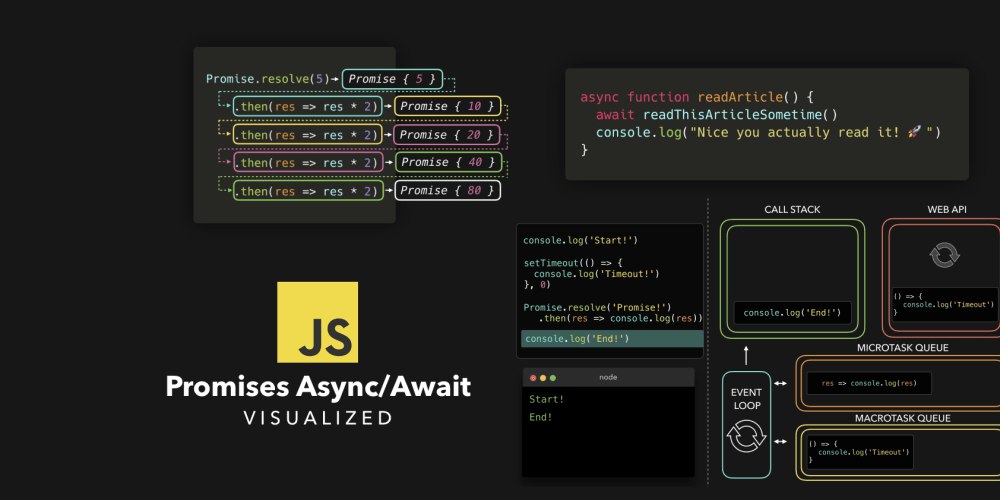Screen dimensions: 1000x500
Task: Click the yellow JS logo
Action: tap(317, 322)
